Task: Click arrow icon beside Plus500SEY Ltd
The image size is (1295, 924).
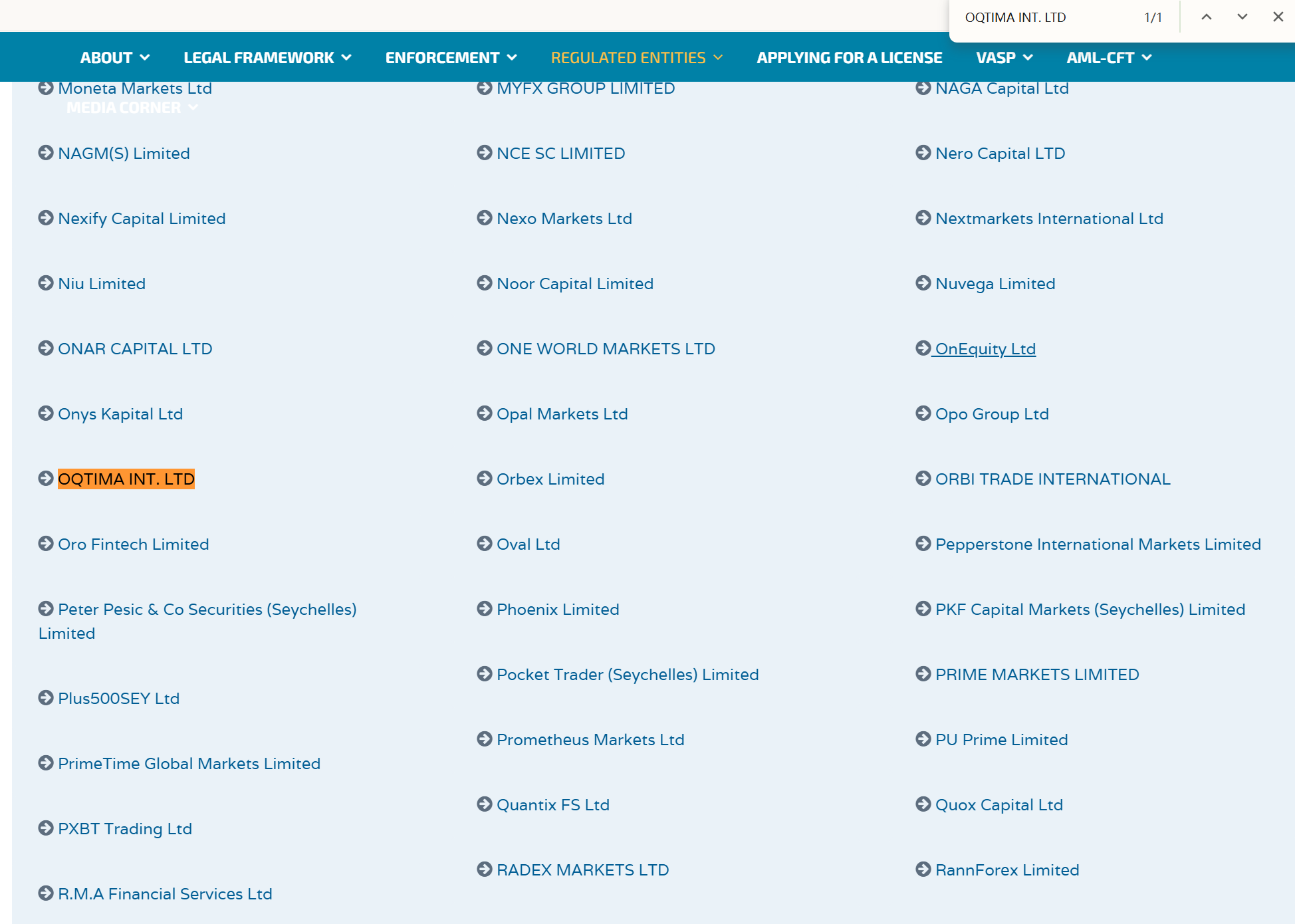Action: coord(46,698)
